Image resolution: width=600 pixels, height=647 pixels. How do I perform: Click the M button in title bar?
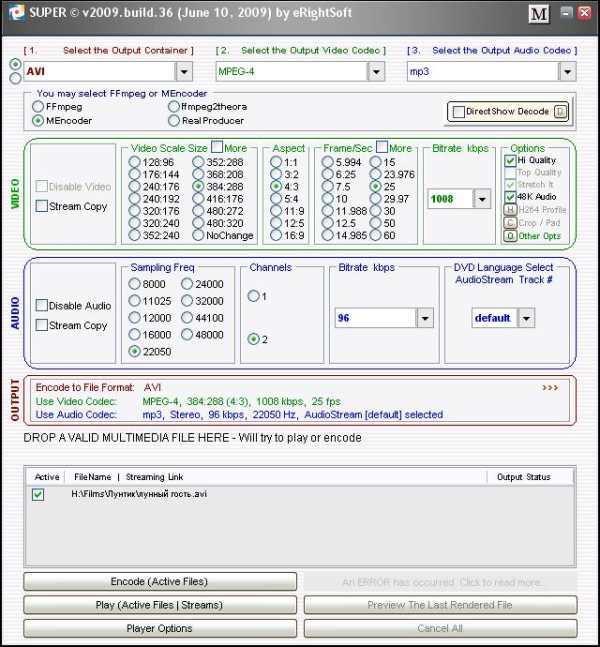click(x=539, y=14)
